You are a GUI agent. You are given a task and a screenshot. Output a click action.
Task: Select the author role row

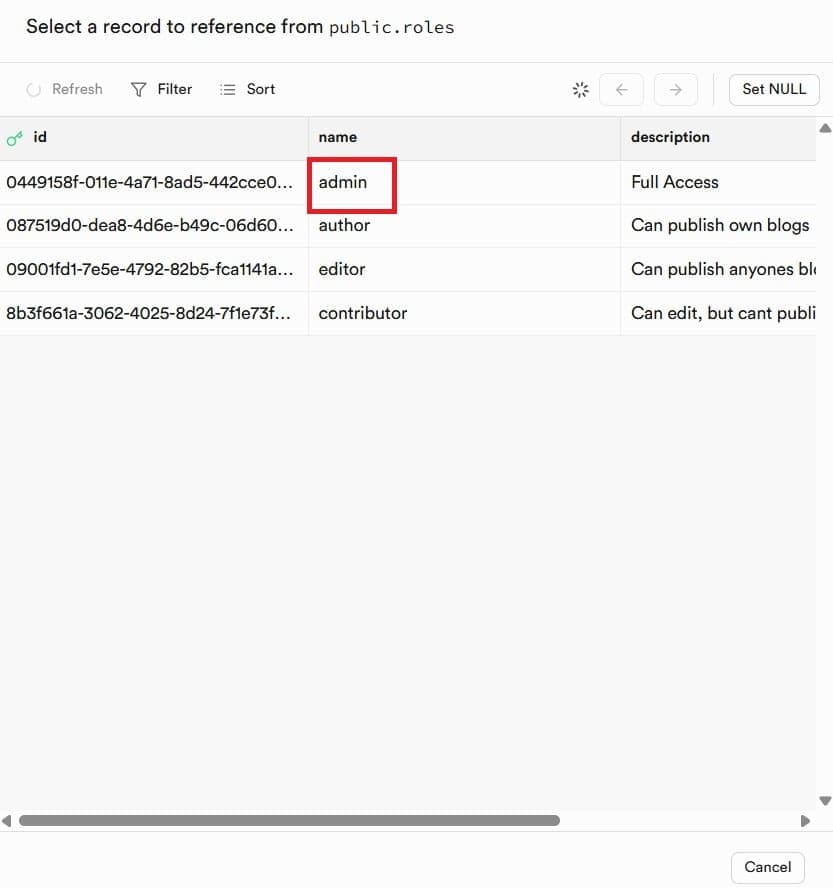(408, 225)
